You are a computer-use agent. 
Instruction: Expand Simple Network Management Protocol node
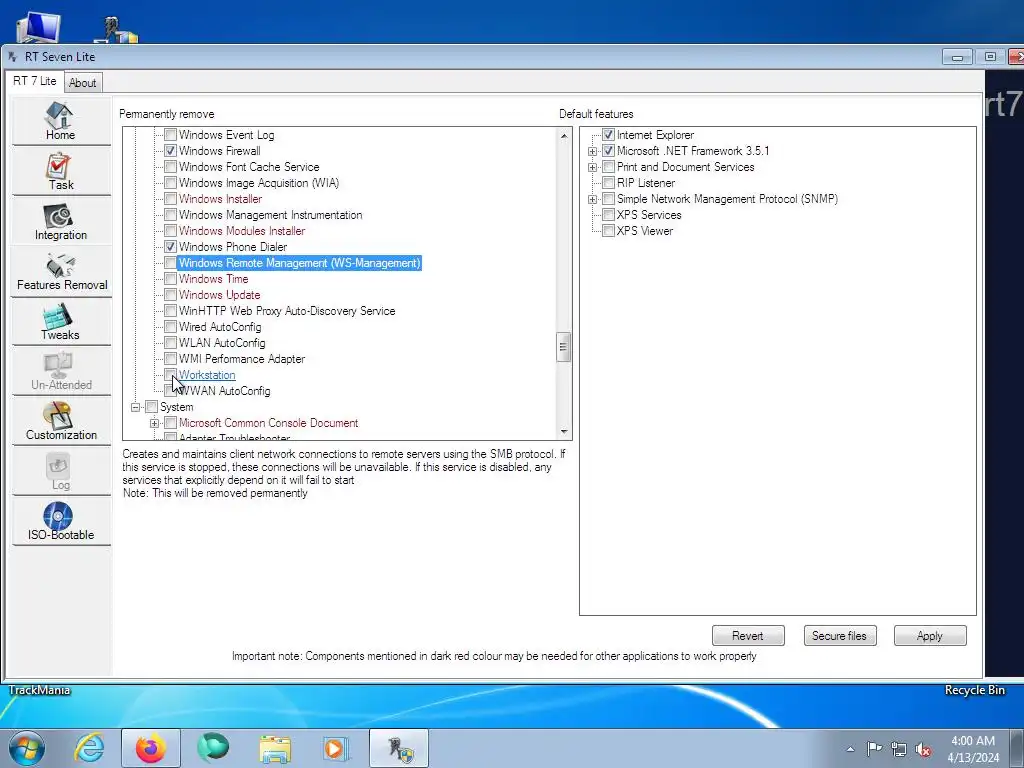coord(592,199)
